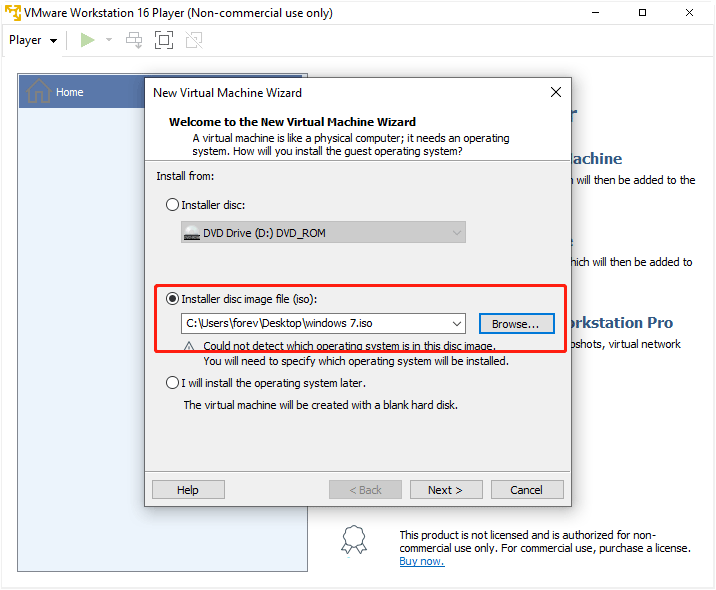The width and height of the screenshot is (716, 590).
Task: Enter full screen mode with the toolbar icon
Action: (x=164, y=40)
